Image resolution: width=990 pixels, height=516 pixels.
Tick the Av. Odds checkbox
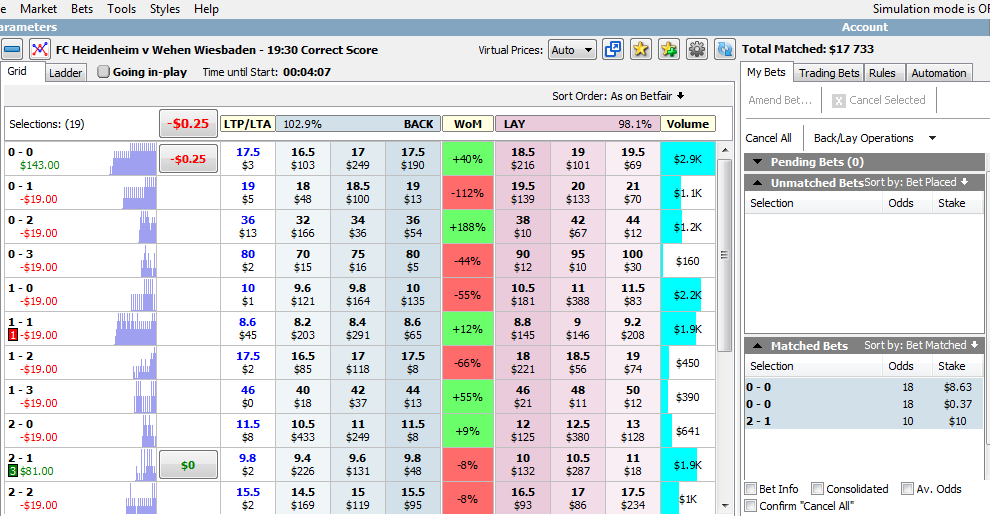[907, 489]
